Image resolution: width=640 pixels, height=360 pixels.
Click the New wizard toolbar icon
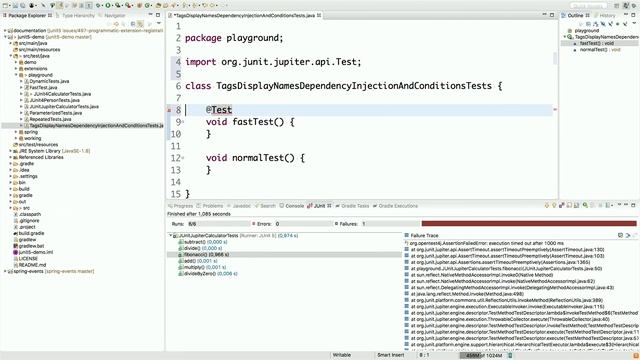[x=5, y=6]
